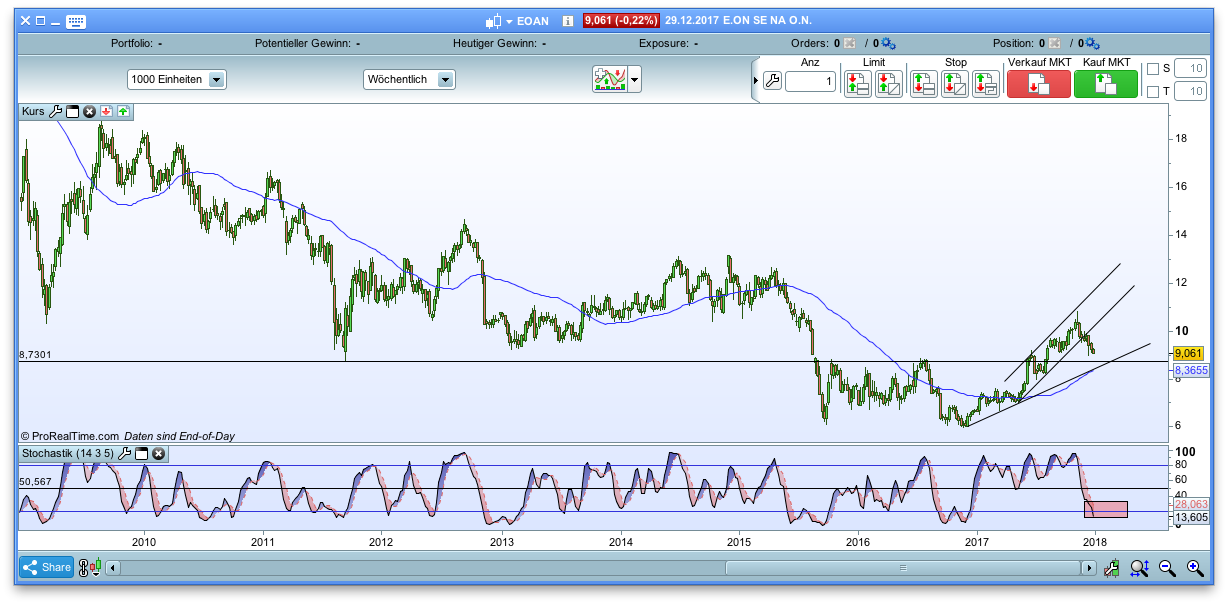Viewport: 1228px width, 605px height.
Task: Click the 13,605 stochastic value label
Action: 1190,517
